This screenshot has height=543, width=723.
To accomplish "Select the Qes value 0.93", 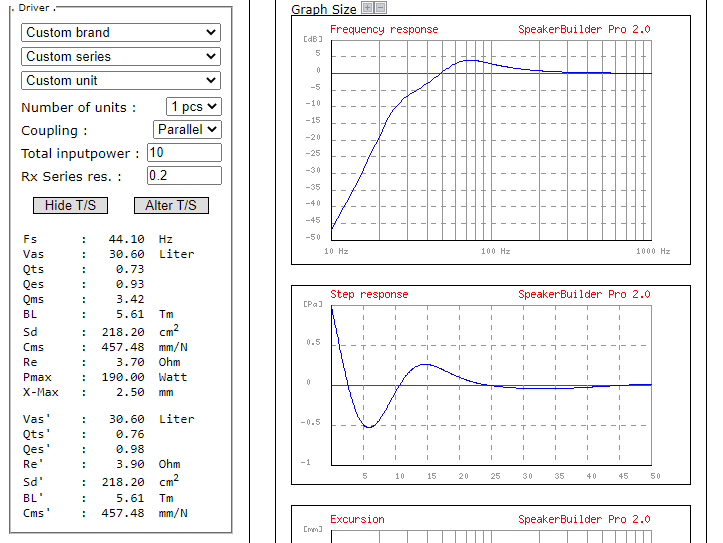I will [x=130, y=284].
